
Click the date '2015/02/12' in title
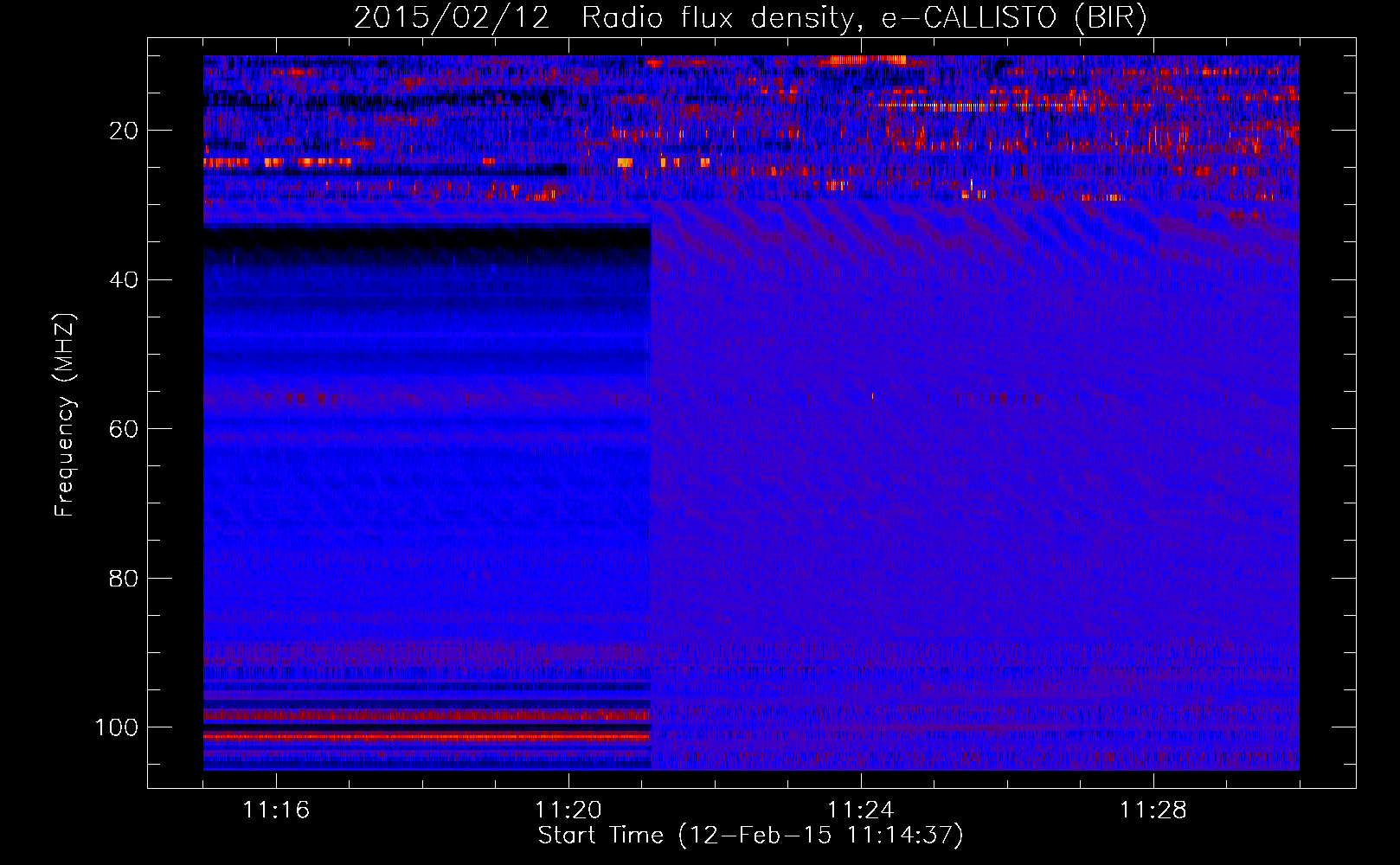[x=452, y=18]
